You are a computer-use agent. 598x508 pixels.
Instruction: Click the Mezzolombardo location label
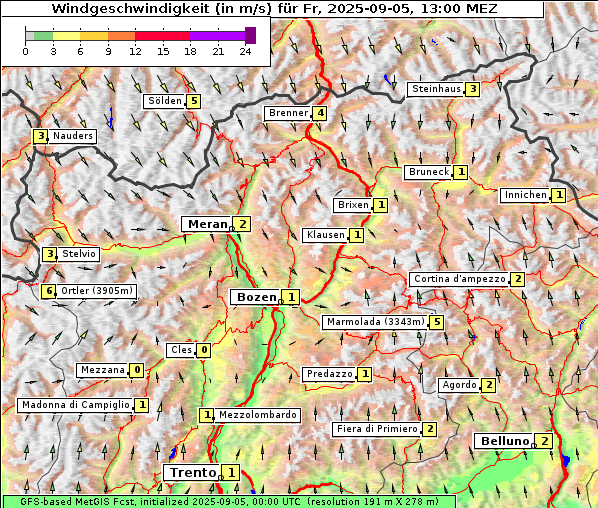257,415
